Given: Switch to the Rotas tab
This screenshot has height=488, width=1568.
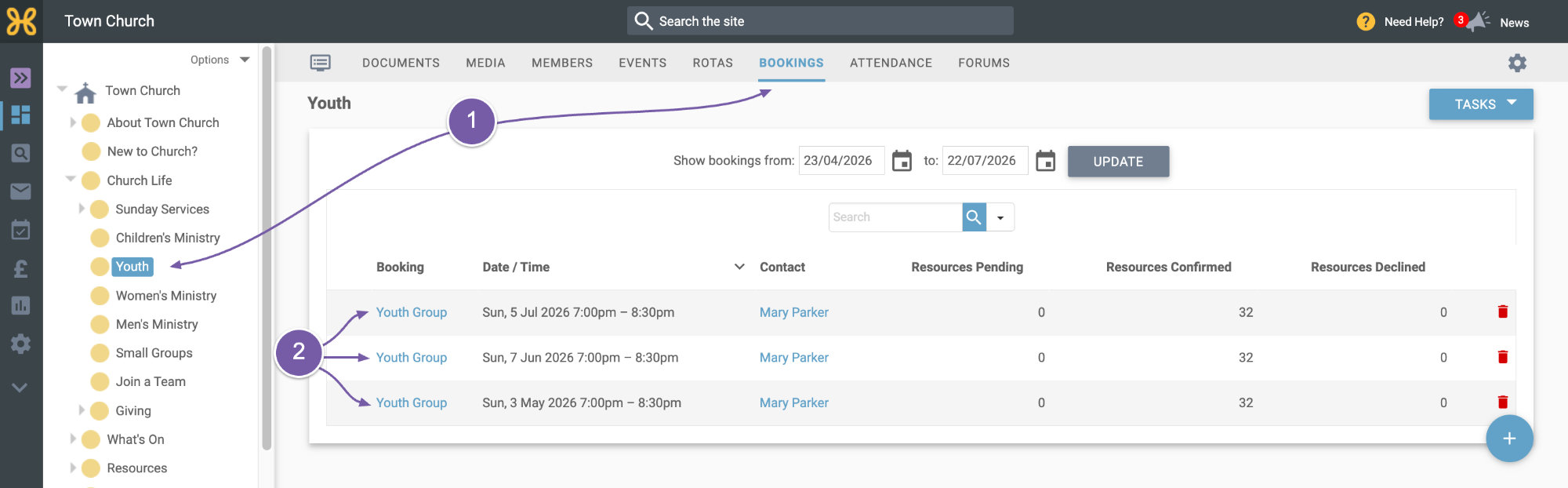Looking at the screenshot, I should pyautogui.click(x=713, y=63).
